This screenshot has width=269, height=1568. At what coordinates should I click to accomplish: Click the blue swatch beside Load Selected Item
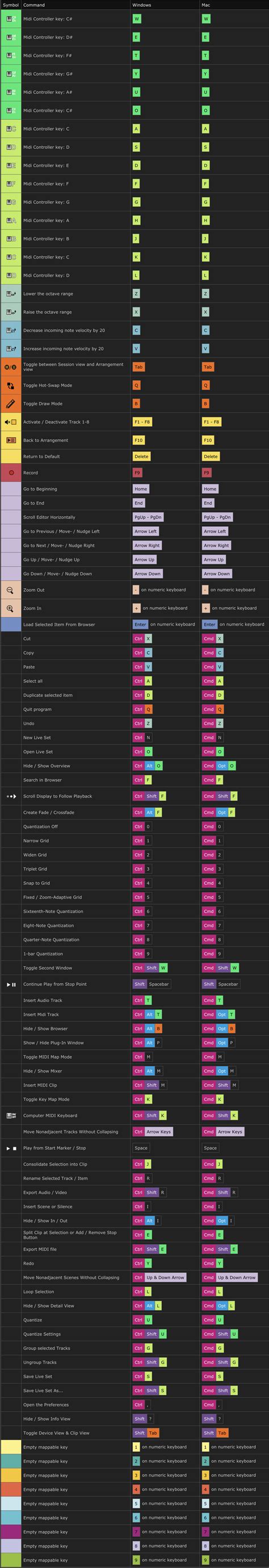point(11,625)
